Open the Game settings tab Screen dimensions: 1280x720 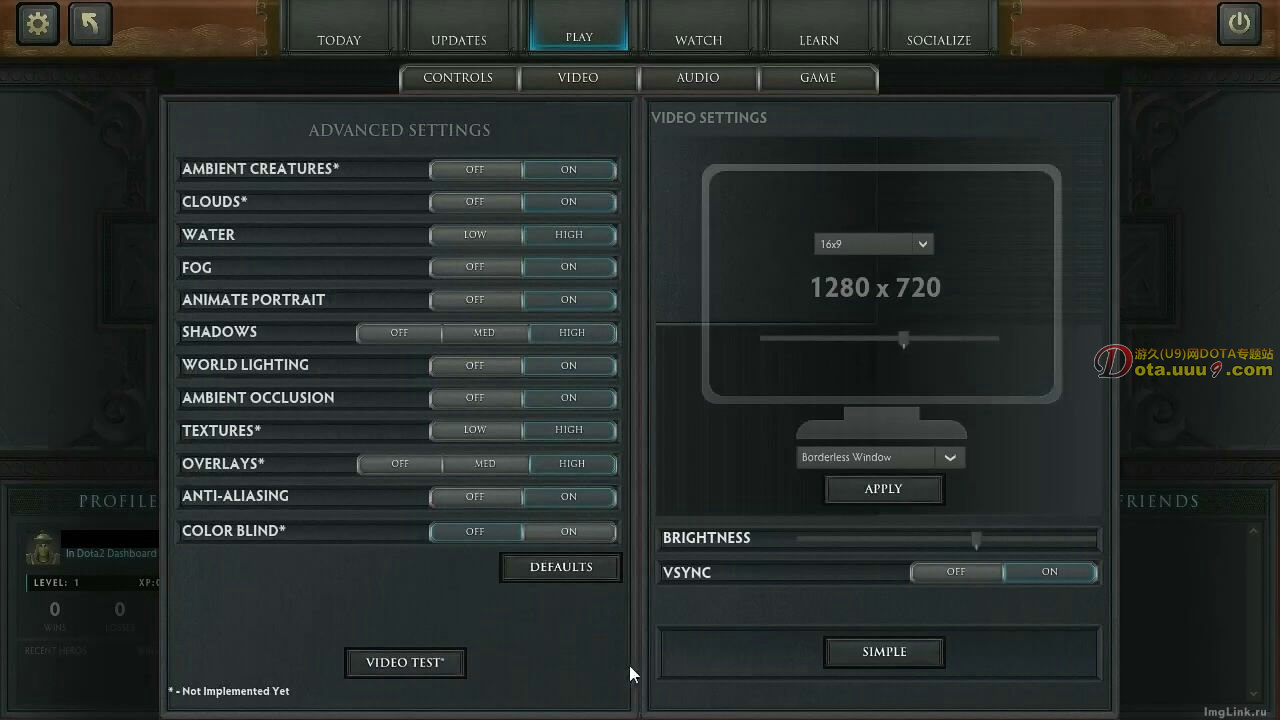coord(818,78)
